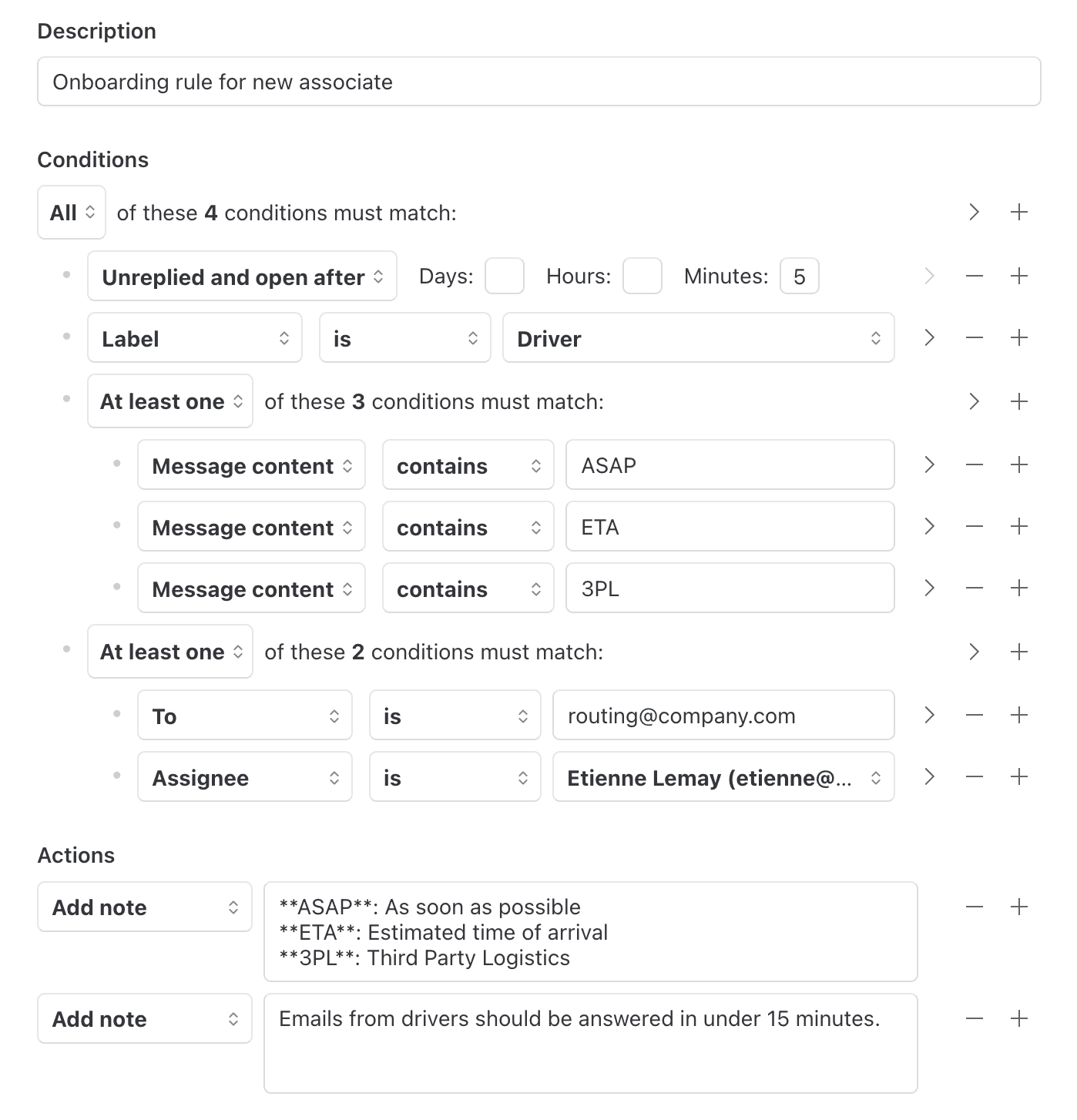Open Etienne Lemay assignee dropdown
The image size is (1077, 1120).
723,777
